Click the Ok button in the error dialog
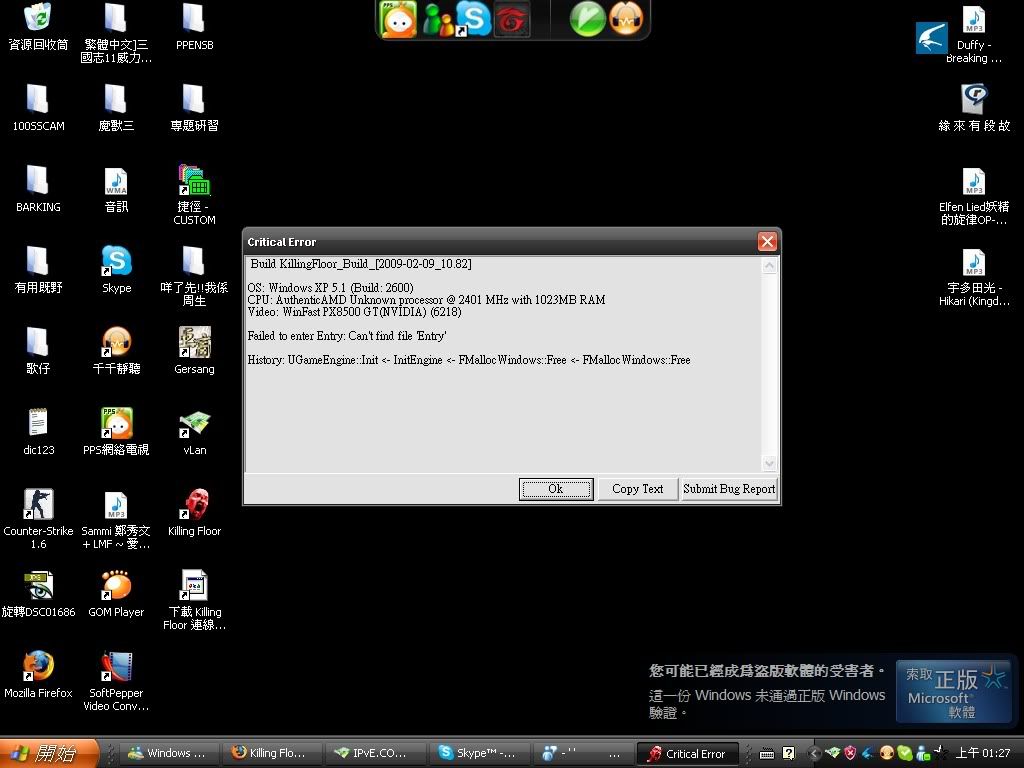This screenshot has width=1024, height=768. (556, 489)
